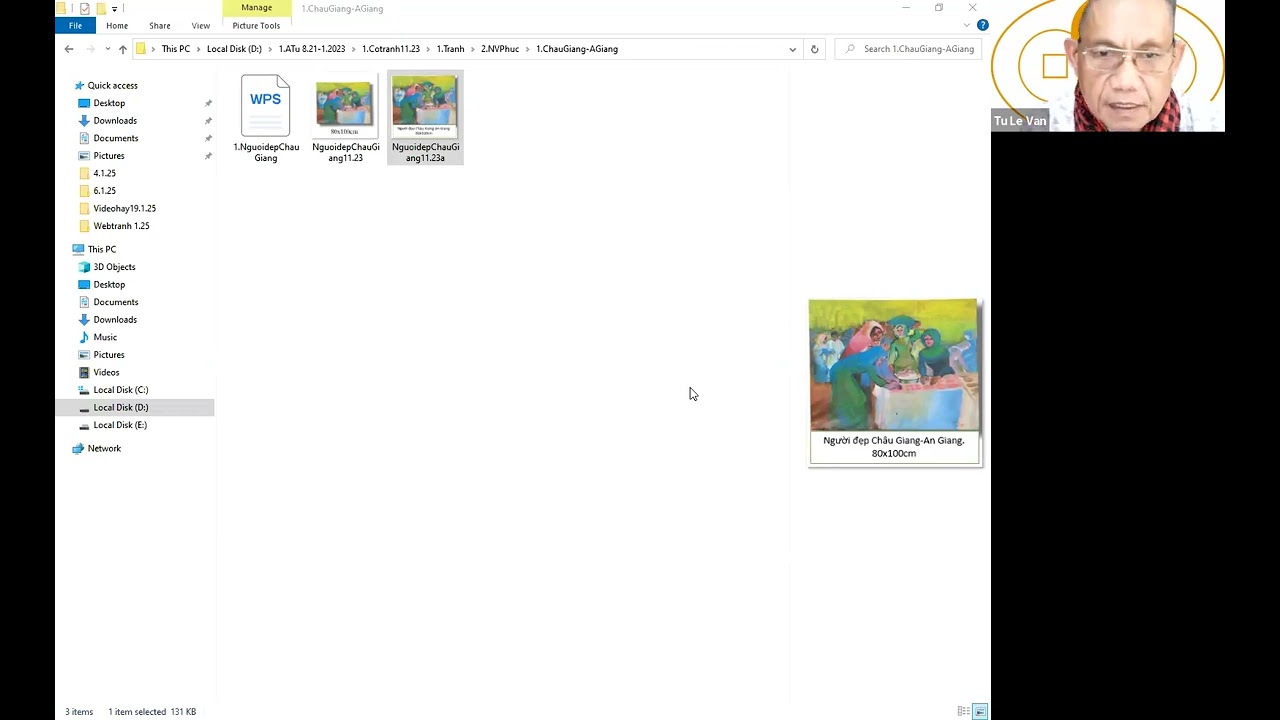This screenshot has height=720, width=1280.
Task: Expand the ribbon with the chevron
Action: [x=966, y=25]
